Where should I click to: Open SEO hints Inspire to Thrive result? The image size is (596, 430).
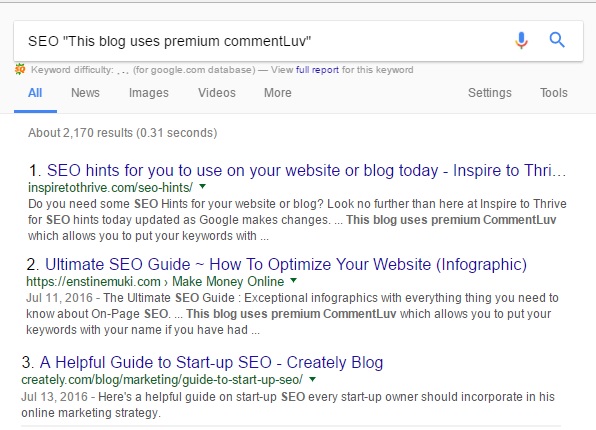[306, 170]
